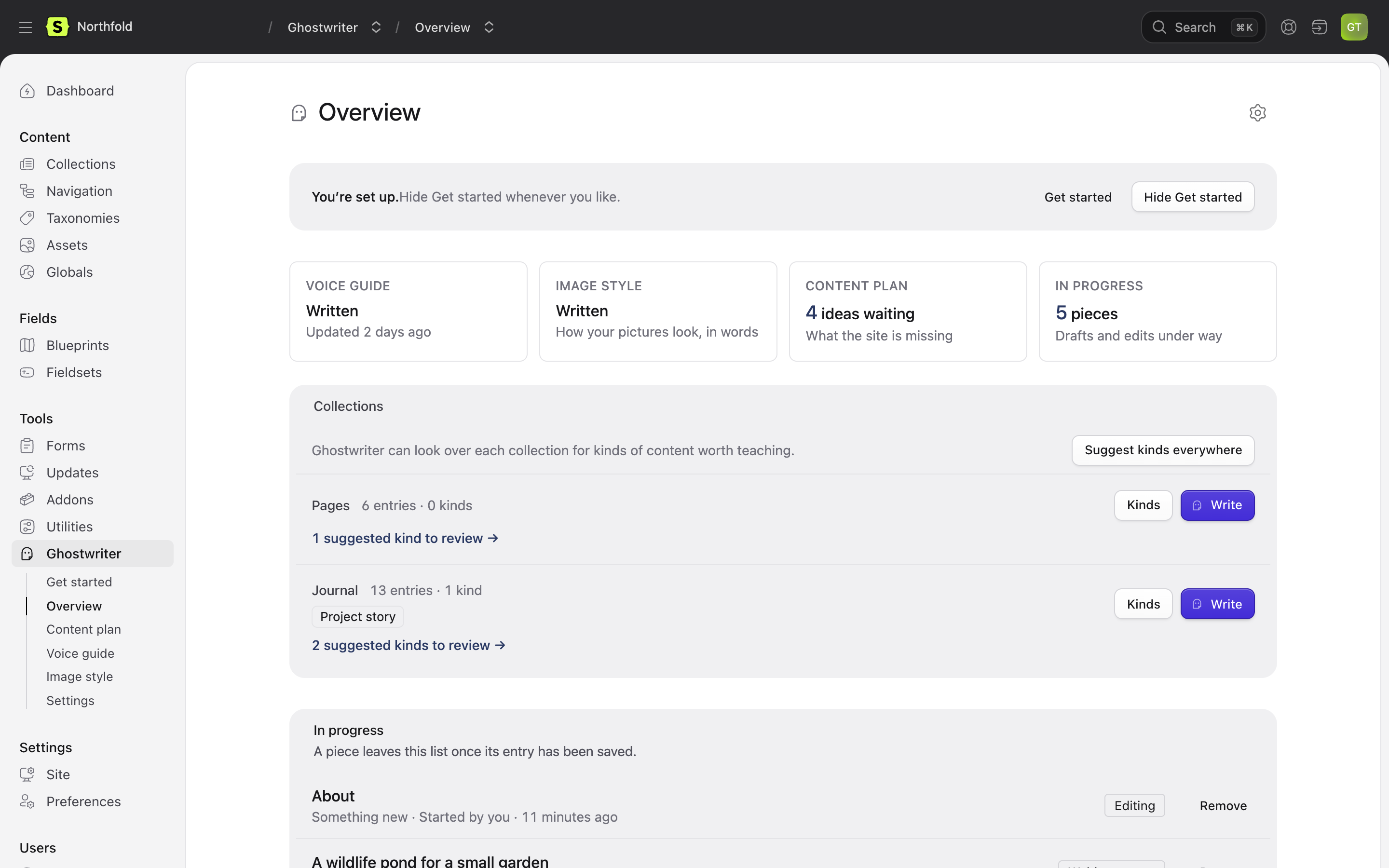1389x868 pixels.
Task: Click Write button for Pages collection
Action: [x=1217, y=505]
